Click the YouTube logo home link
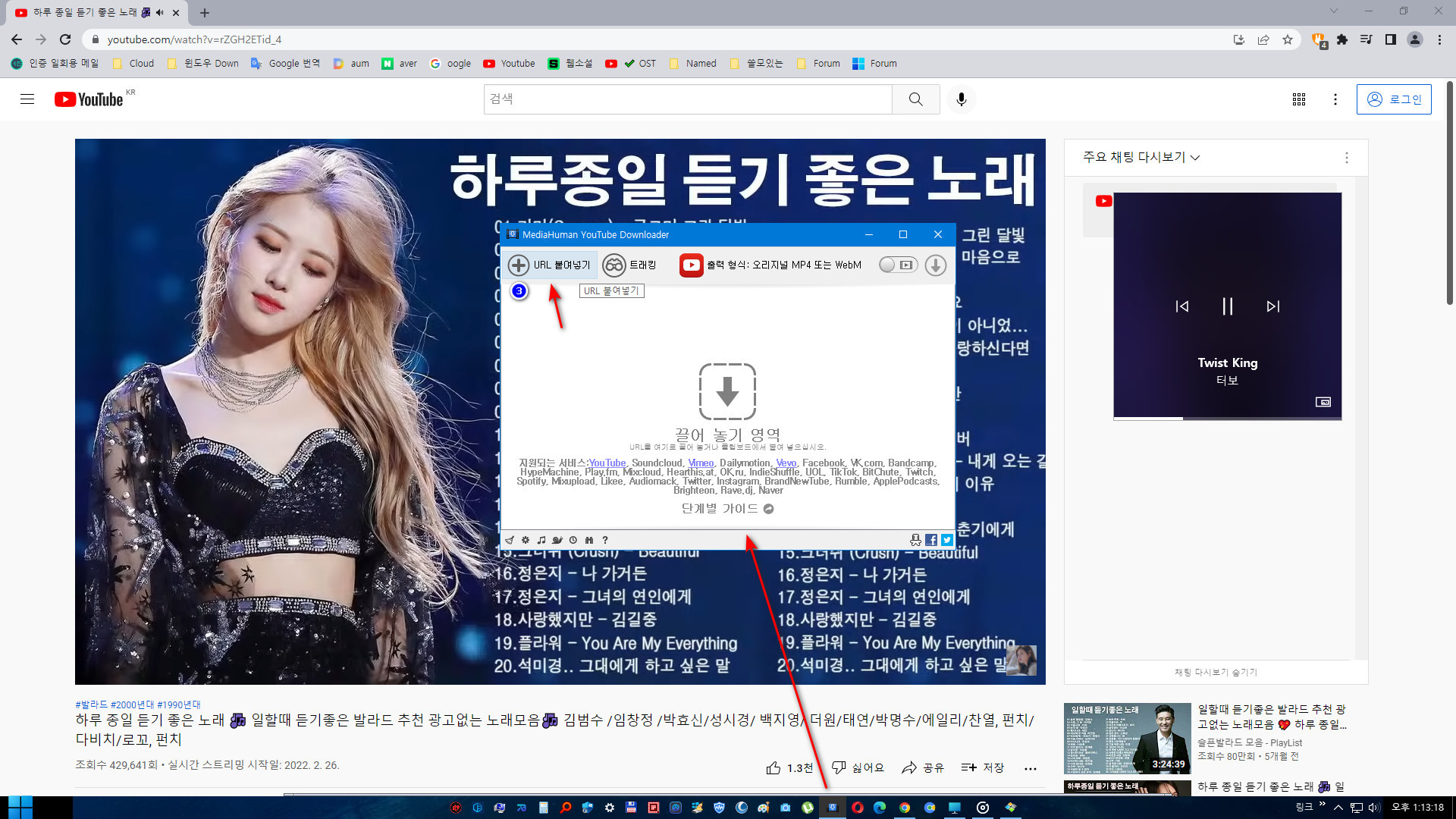Image resolution: width=1456 pixels, height=819 pixels. (89, 99)
